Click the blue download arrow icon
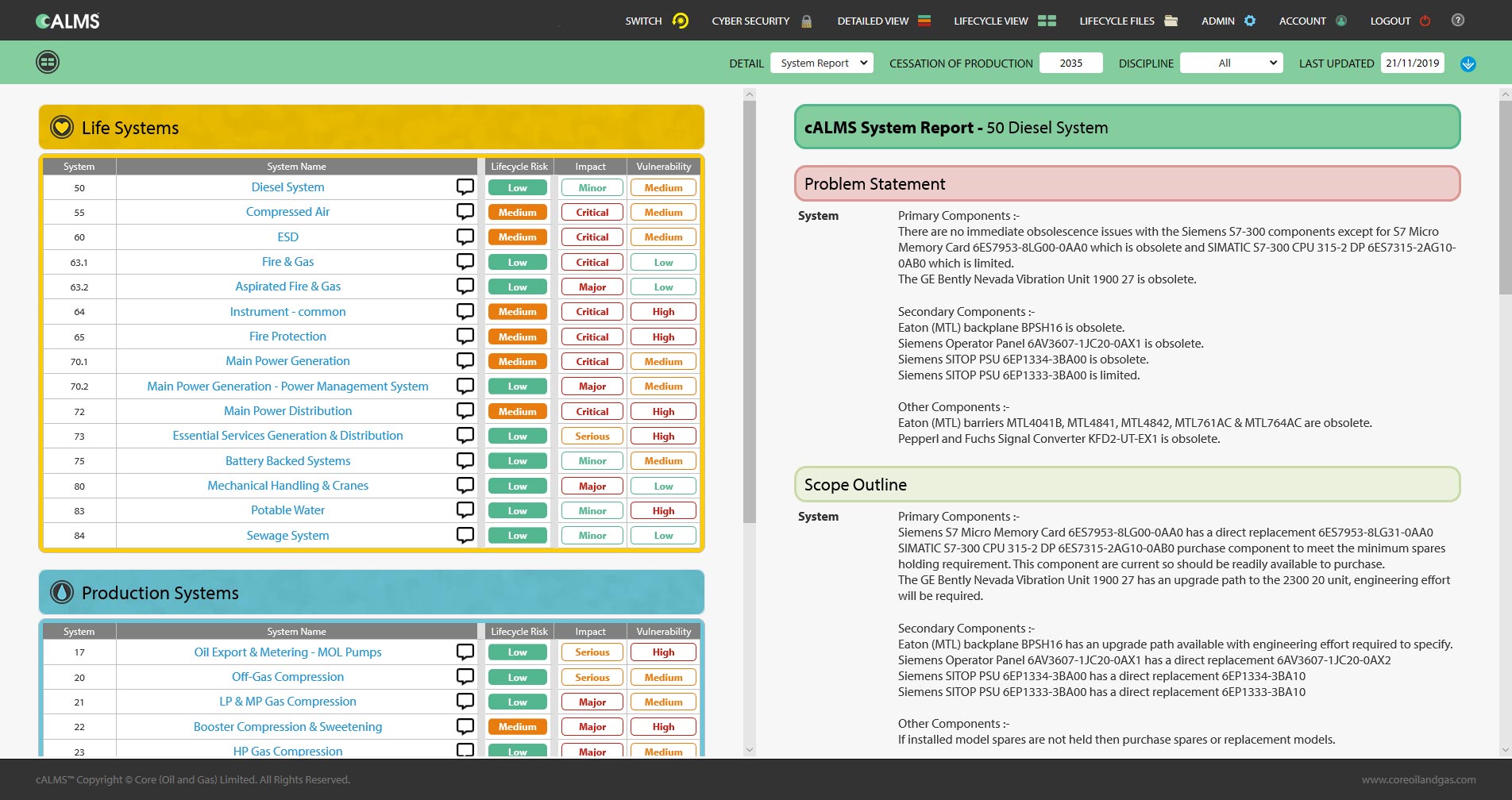Screen dimensions: 1512x800 [x=1468, y=63]
